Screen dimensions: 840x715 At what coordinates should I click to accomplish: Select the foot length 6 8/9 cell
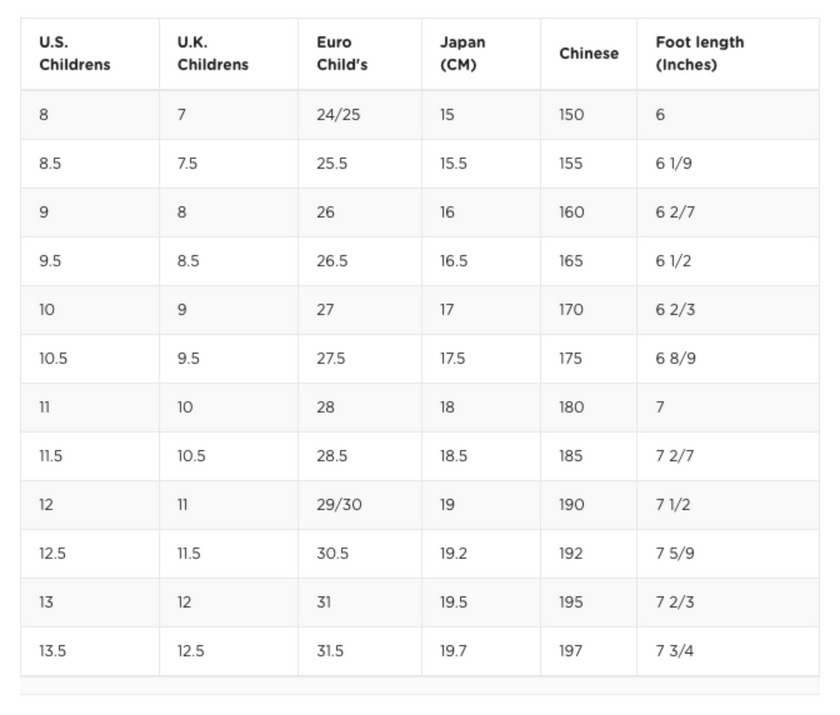(728, 358)
